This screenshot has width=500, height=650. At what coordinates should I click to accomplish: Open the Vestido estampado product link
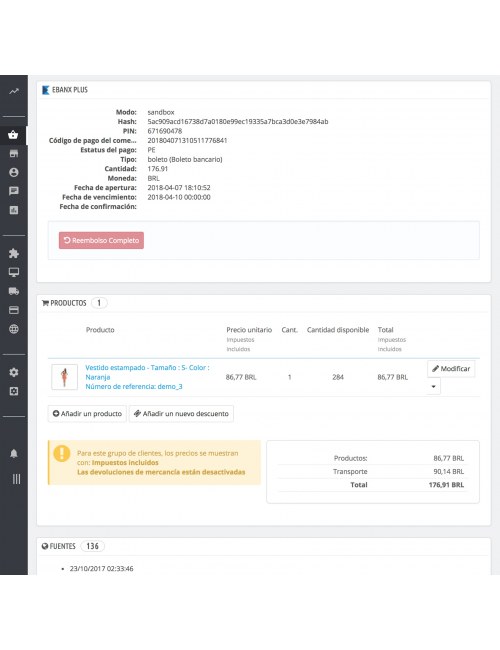[x=147, y=372]
